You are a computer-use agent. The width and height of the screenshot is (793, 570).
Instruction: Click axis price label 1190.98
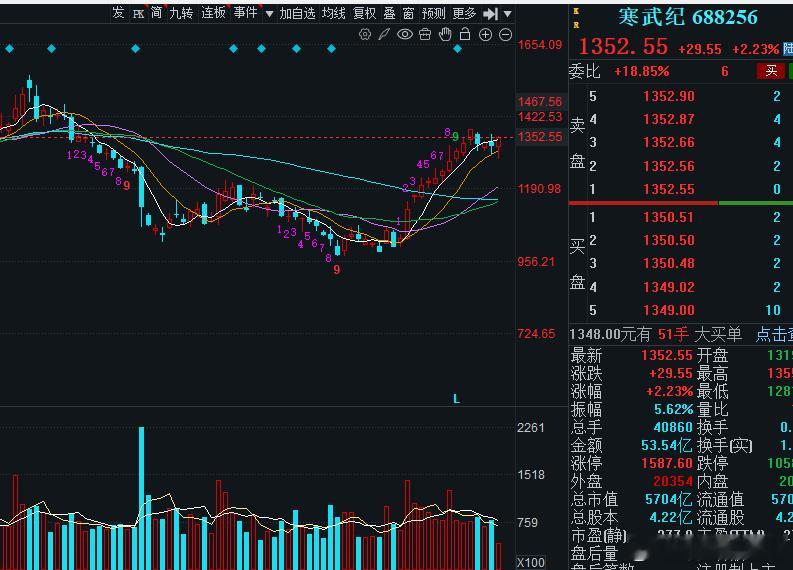pyautogui.click(x=539, y=189)
